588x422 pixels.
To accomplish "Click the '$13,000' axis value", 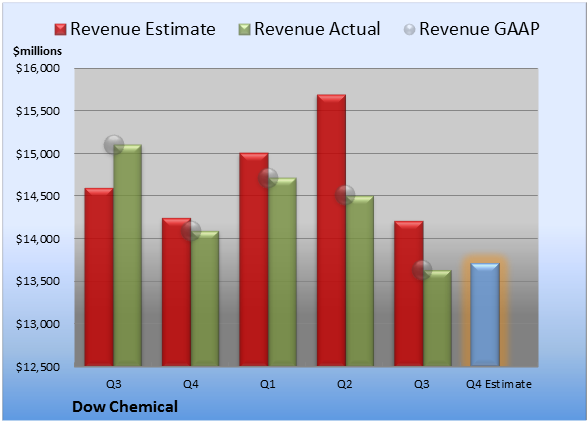I will [x=38, y=324].
